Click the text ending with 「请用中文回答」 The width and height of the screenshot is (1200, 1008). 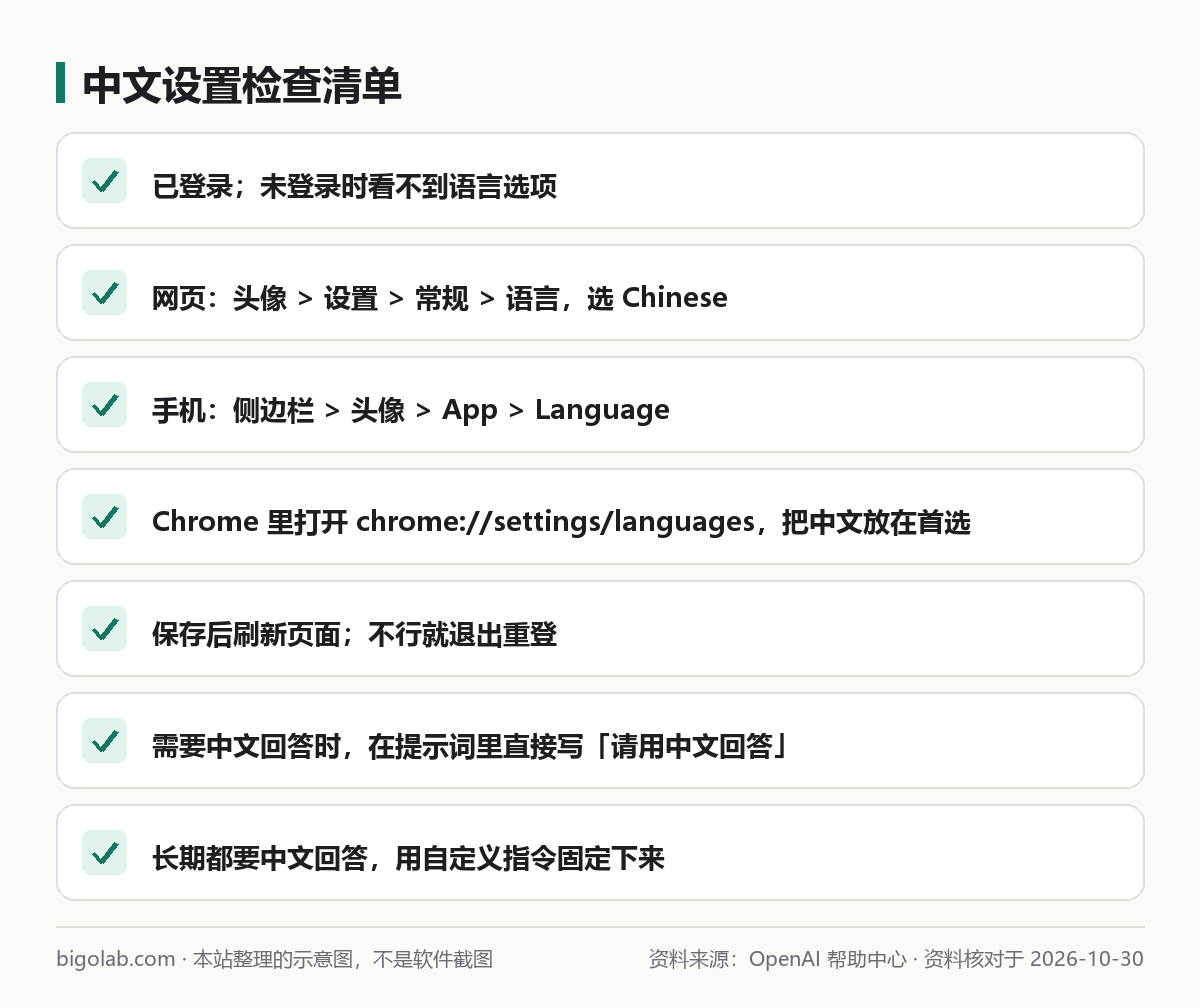pyautogui.click(x=471, y=746)
